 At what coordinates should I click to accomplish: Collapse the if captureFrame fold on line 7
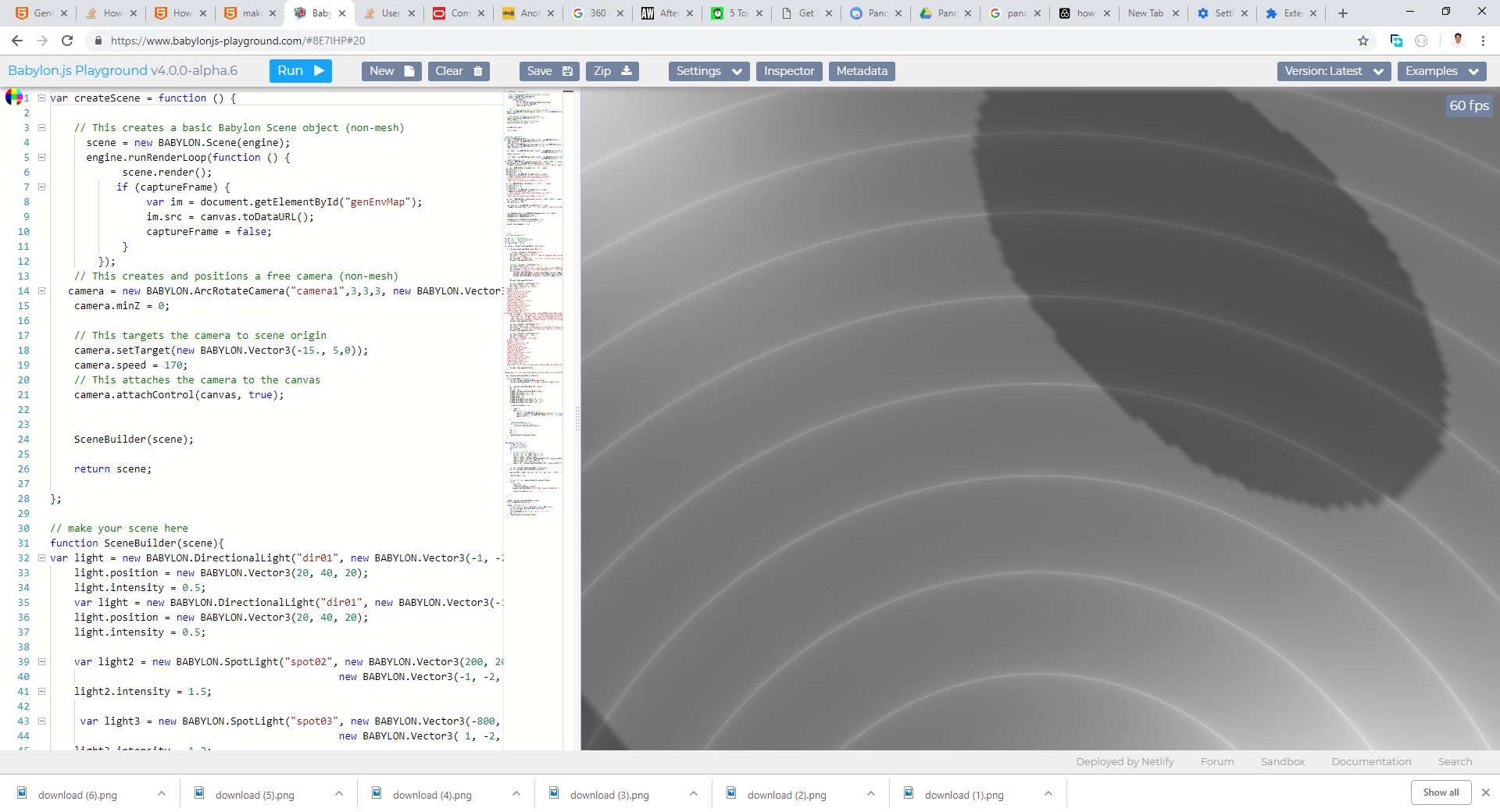point(41,187)
